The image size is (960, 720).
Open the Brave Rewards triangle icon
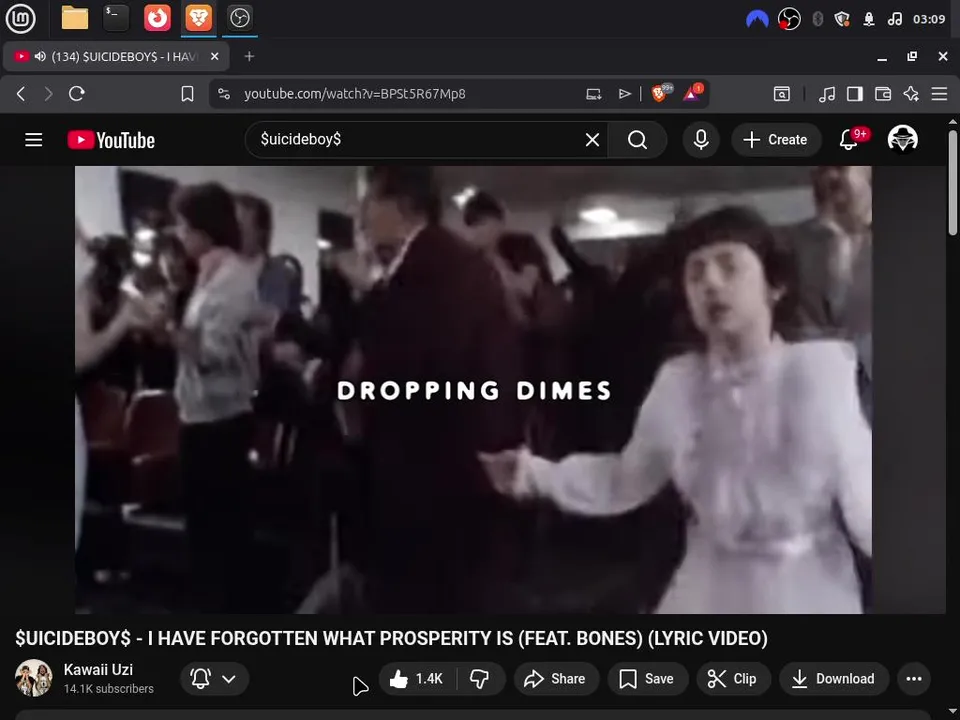(692, 93)
